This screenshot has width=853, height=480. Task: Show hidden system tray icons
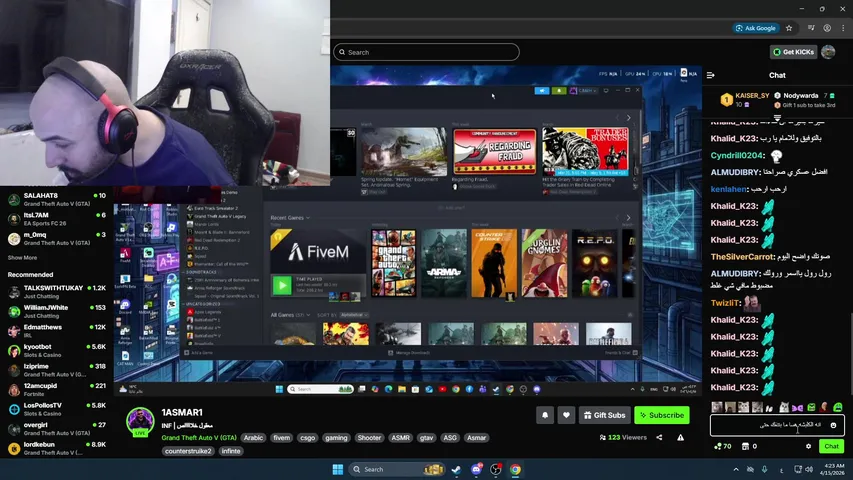pyautogui.click(x=736, y=469)
